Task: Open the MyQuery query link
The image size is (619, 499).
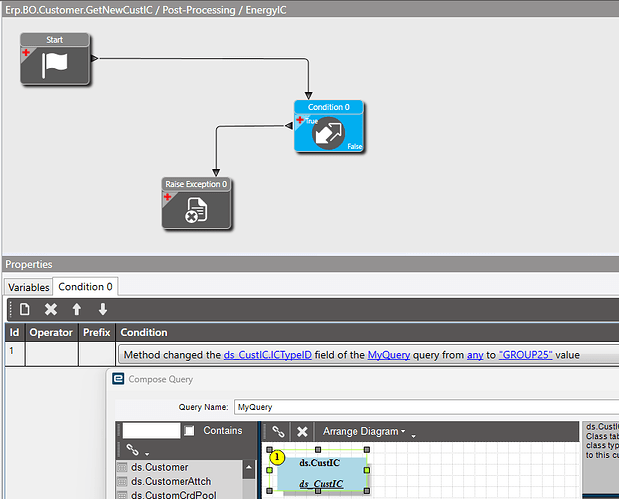Action: (389, 355)
